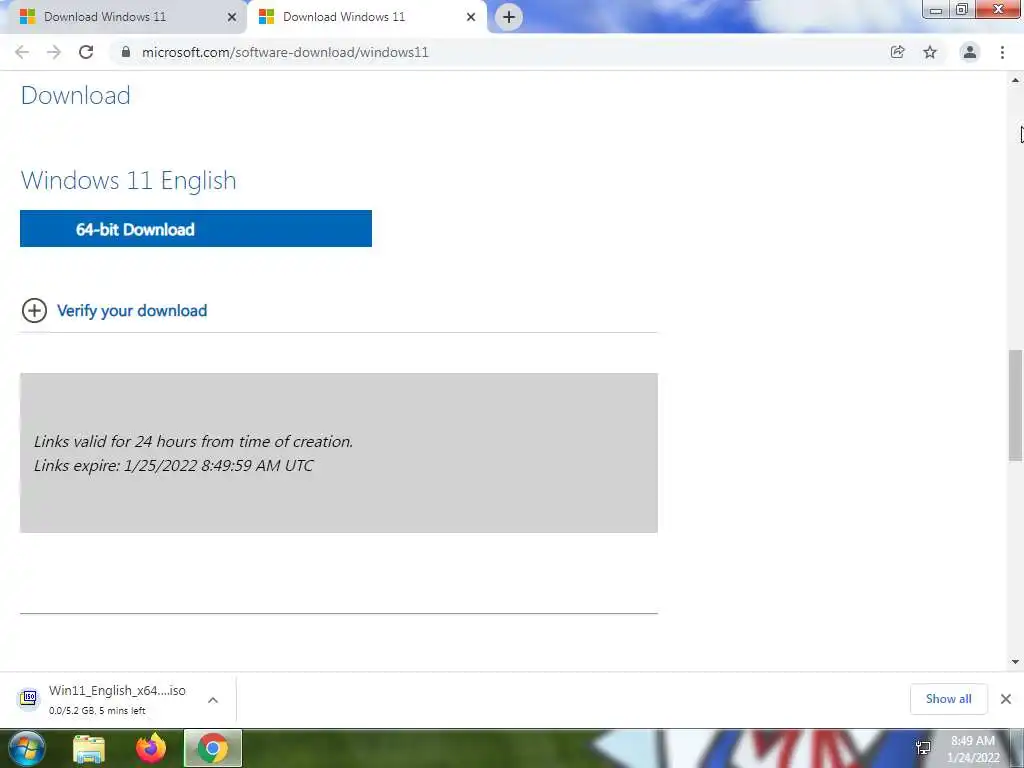
Task: Bookmark this page with the star icon
Action: click(930, 52)
